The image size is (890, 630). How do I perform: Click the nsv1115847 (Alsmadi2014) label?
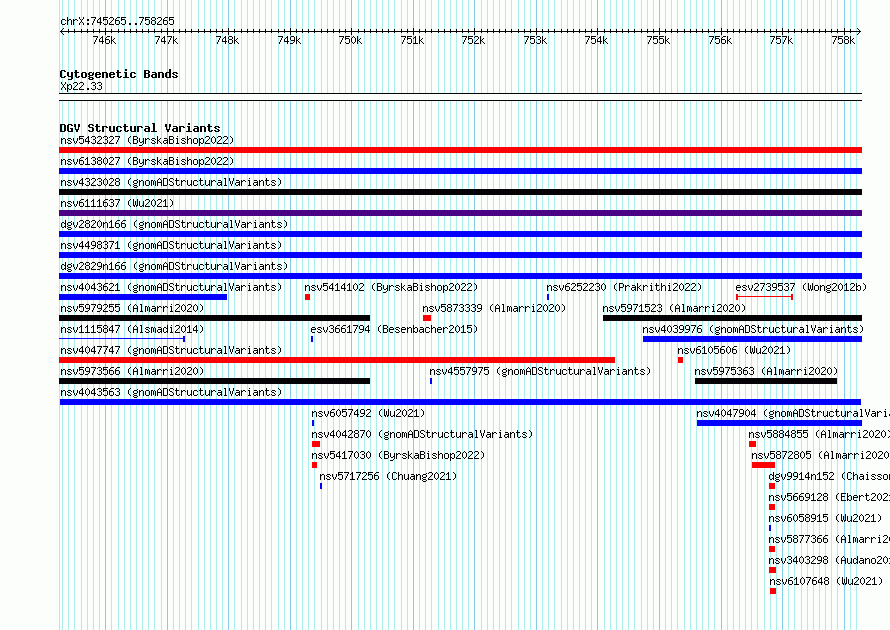pyautogui.click(x=132, y=329)
